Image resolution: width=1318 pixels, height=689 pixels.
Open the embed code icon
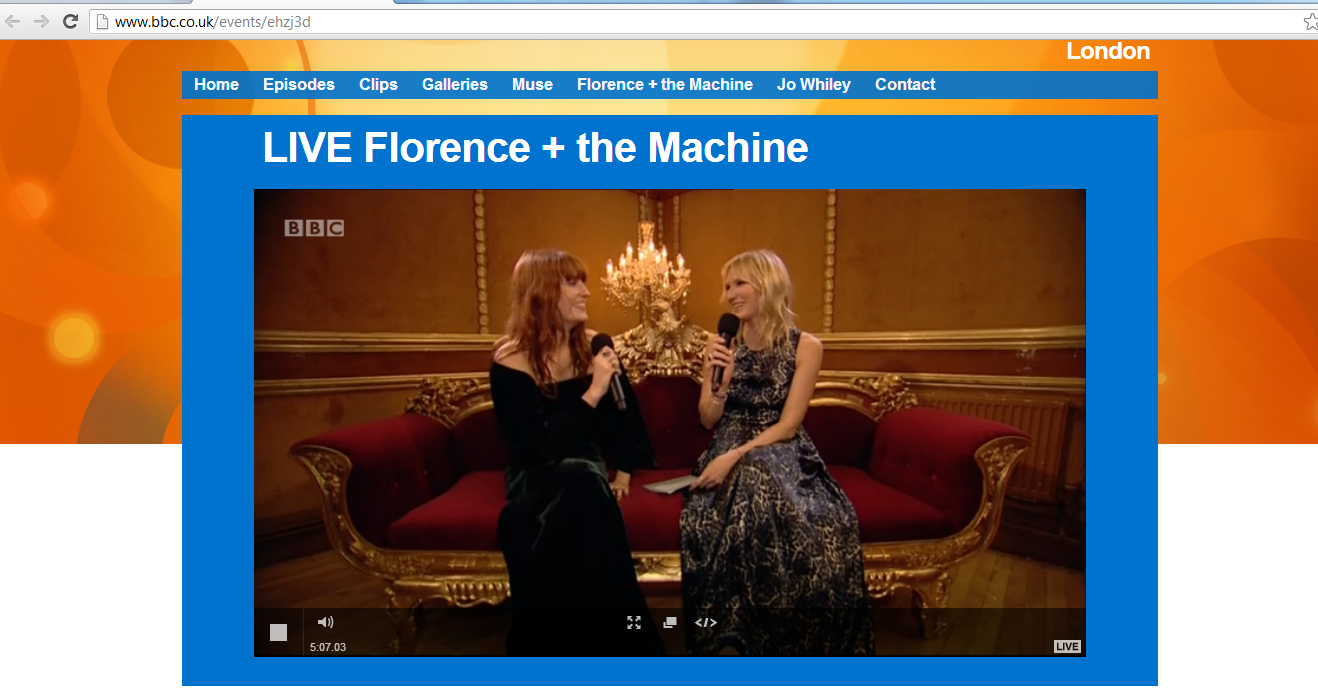pyautogui.click(x=706, y=622)
